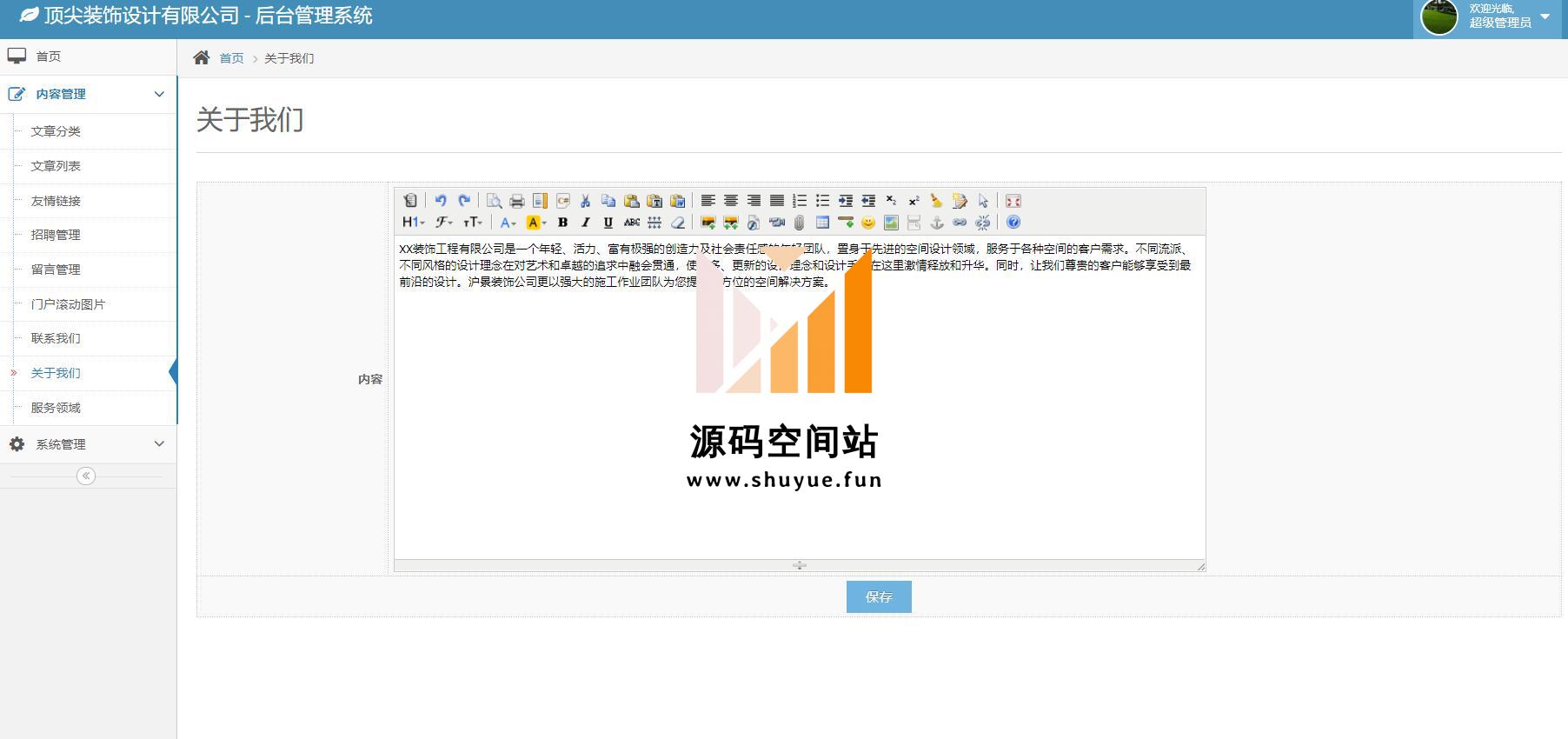The height and width of the screenshot is (739, 1568).
Task: Open the text background color dropdown
Action: (536, 223)
